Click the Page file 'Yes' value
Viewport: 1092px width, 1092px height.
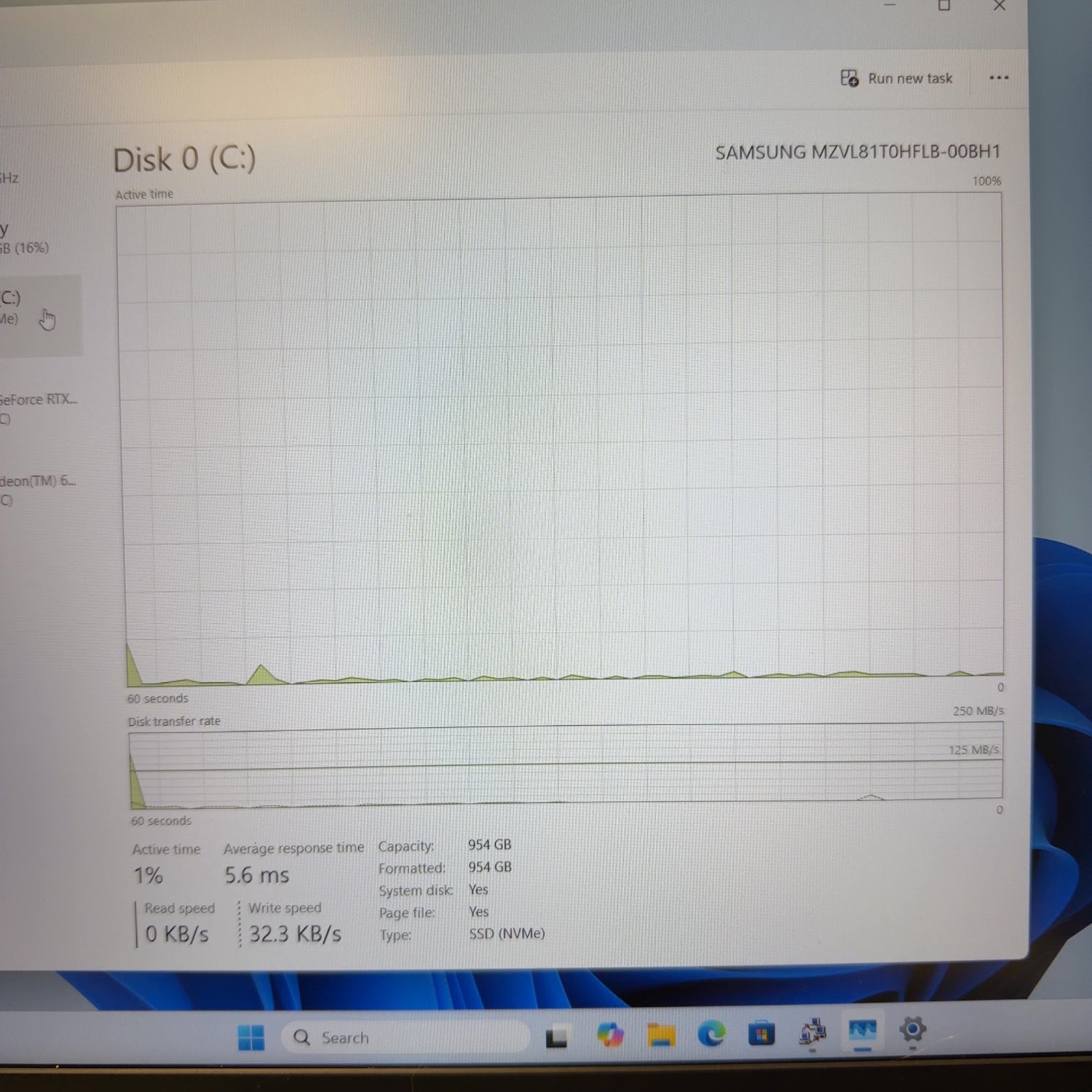coord(478,911)
